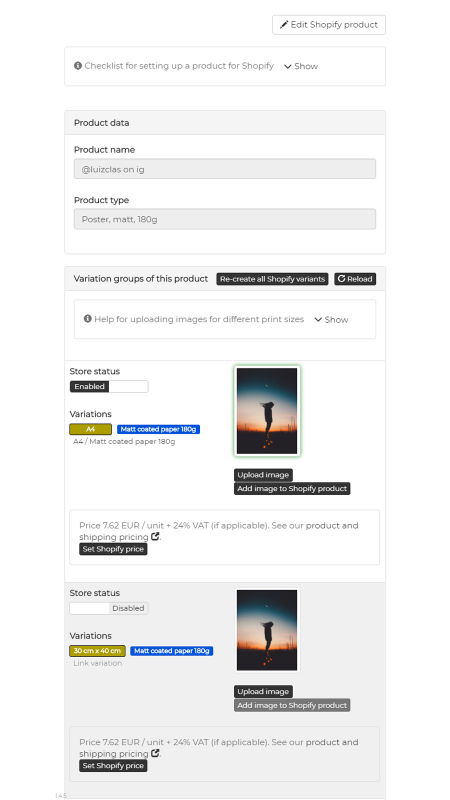This screenshot has height=800, width=450.
Task: Select the yellow A4 size tag
Action: tap(91, 430)
